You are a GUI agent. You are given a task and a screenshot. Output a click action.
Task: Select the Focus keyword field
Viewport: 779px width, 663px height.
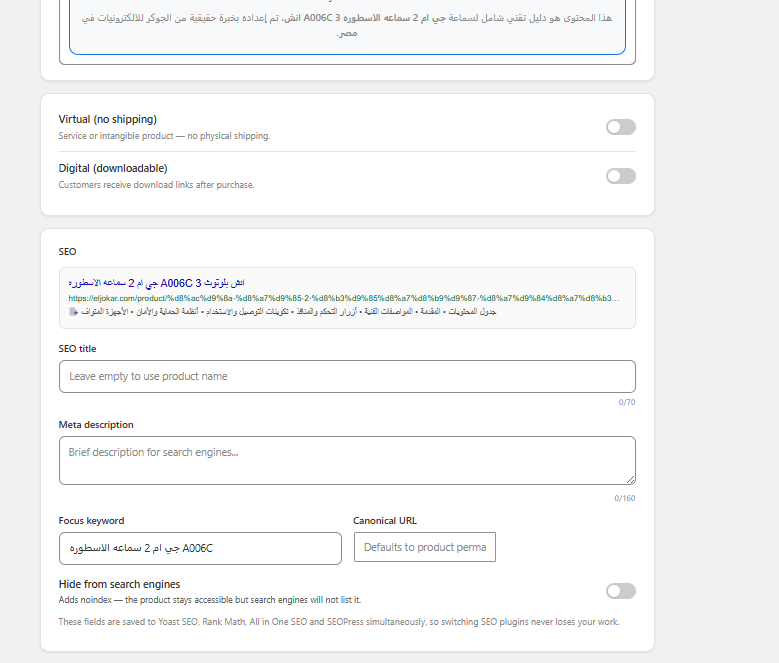[x=200, y=548]
